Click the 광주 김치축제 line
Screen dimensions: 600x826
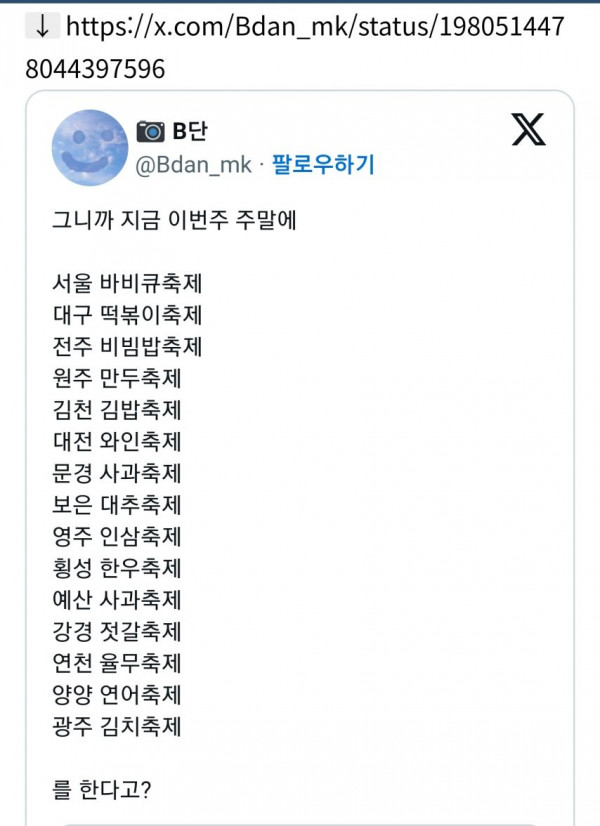point(116,727)
